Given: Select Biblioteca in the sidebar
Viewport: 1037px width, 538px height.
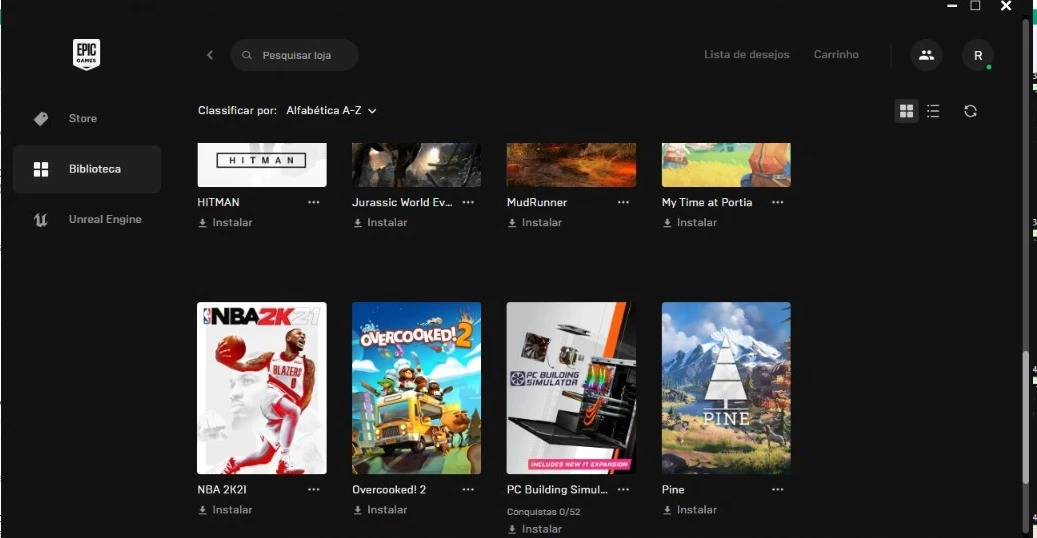Looking at the screenshot, I should [x=87, y=169].
